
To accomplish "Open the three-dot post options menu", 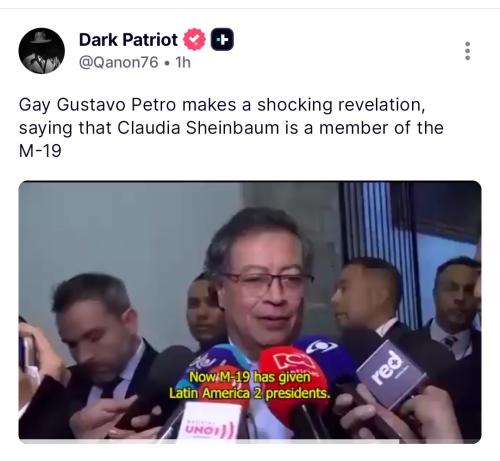I will (468, 51).
